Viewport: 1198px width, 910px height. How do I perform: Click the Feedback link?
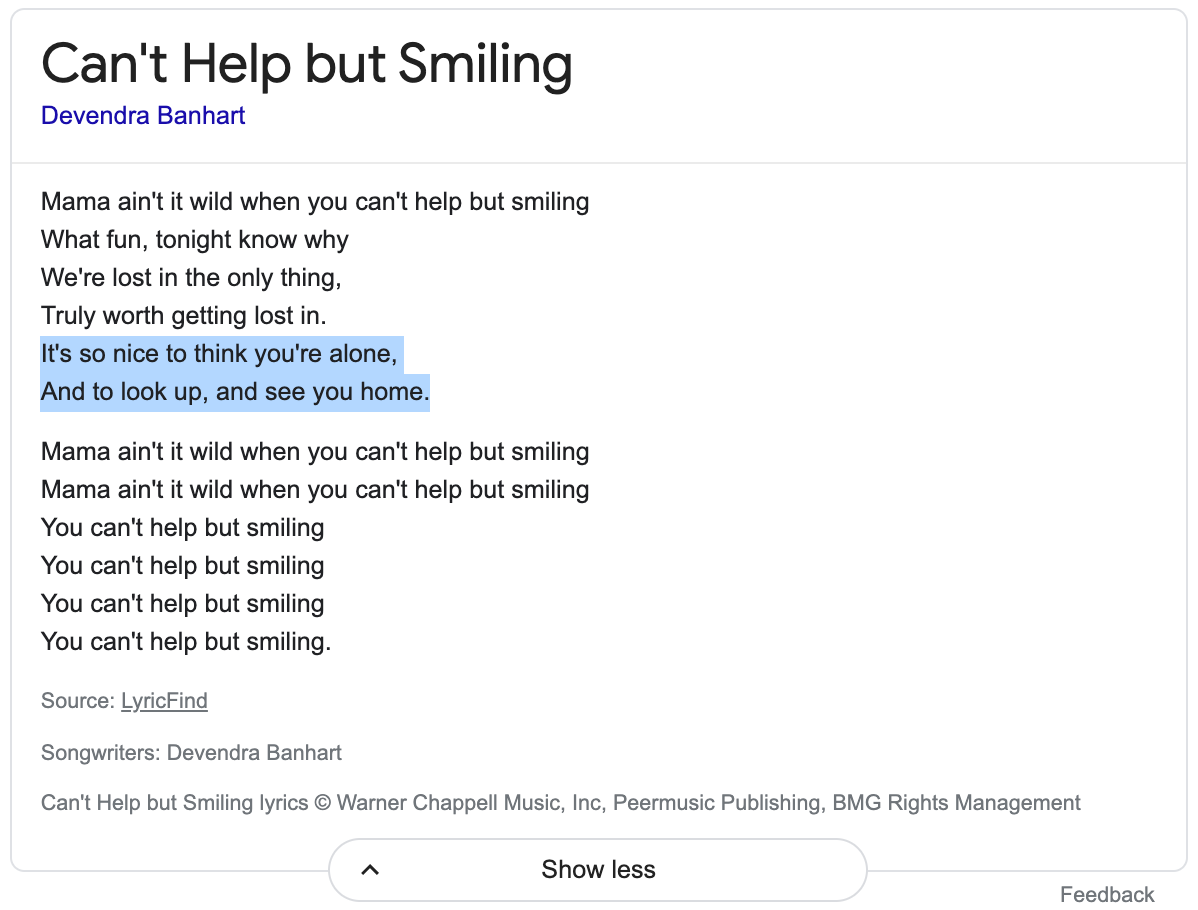click(1106, 894)
